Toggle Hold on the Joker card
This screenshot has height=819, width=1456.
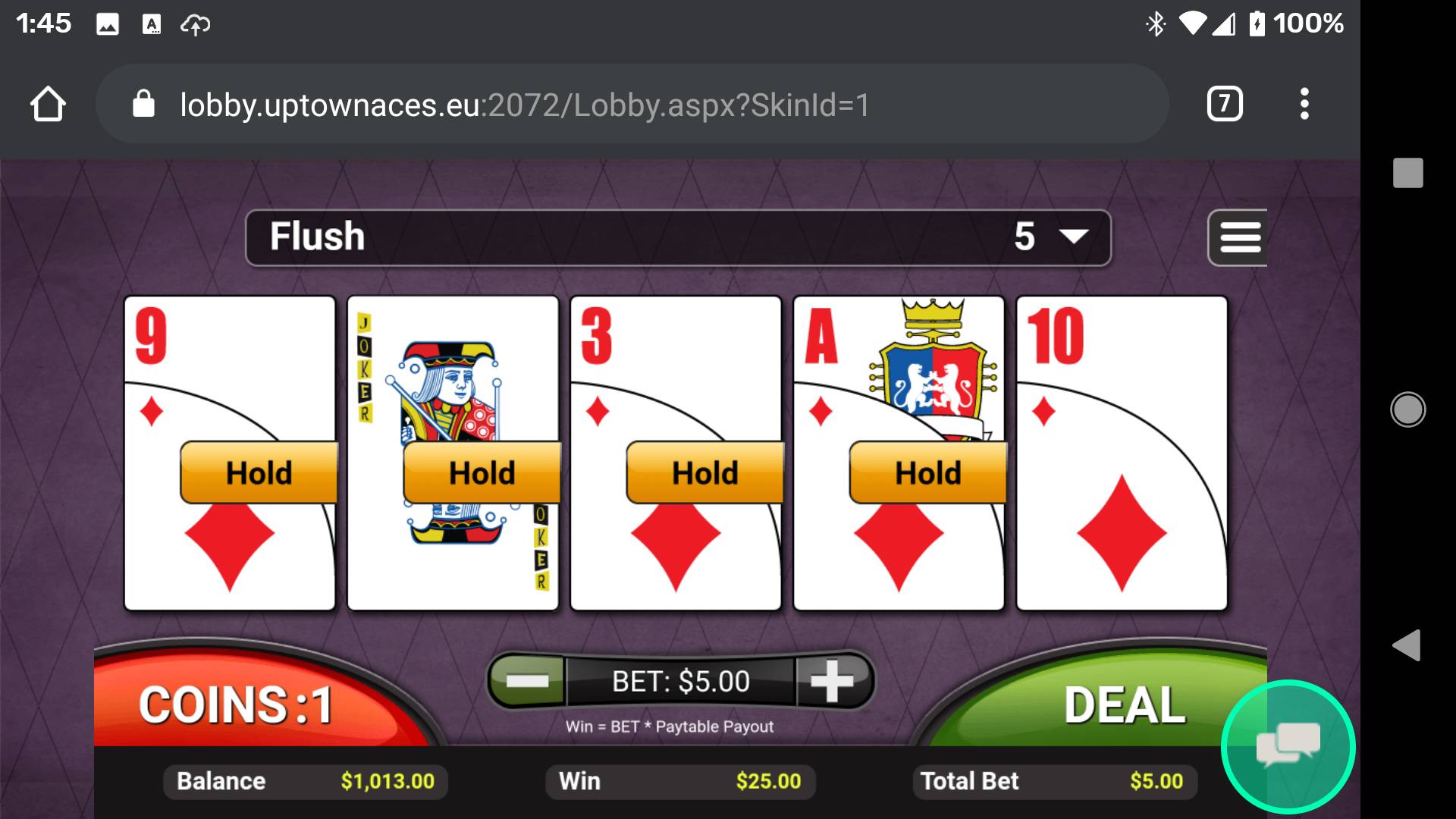[x=482, y=472]
